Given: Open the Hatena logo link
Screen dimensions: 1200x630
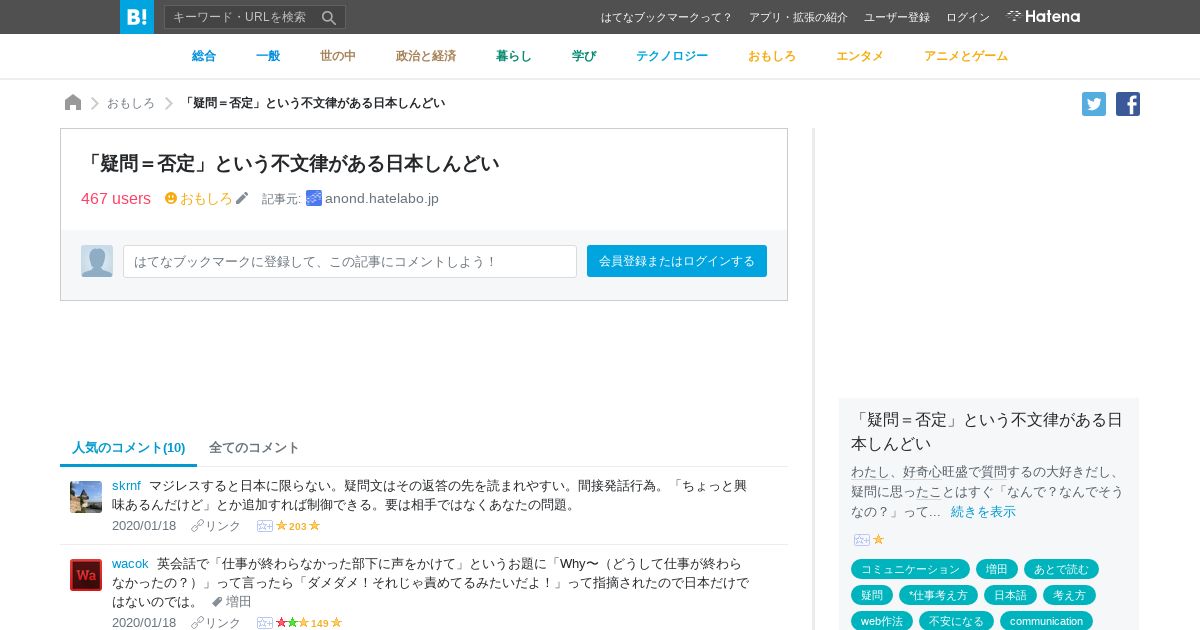Looking at the screenshot, I should point(1043,17).
